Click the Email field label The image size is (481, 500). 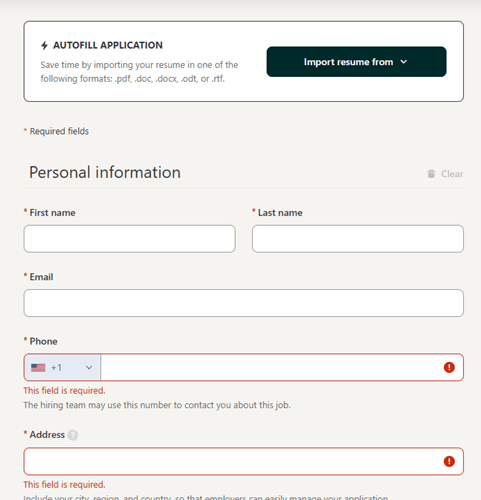pyautogui.click(x=41, y=277)
